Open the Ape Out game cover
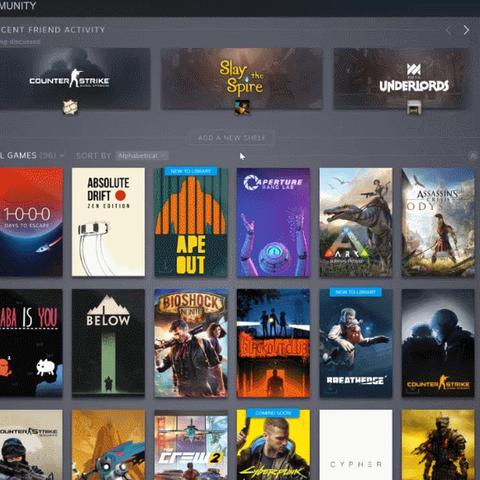The height and width of the screenshot is (480, 480). coord(191,222)
